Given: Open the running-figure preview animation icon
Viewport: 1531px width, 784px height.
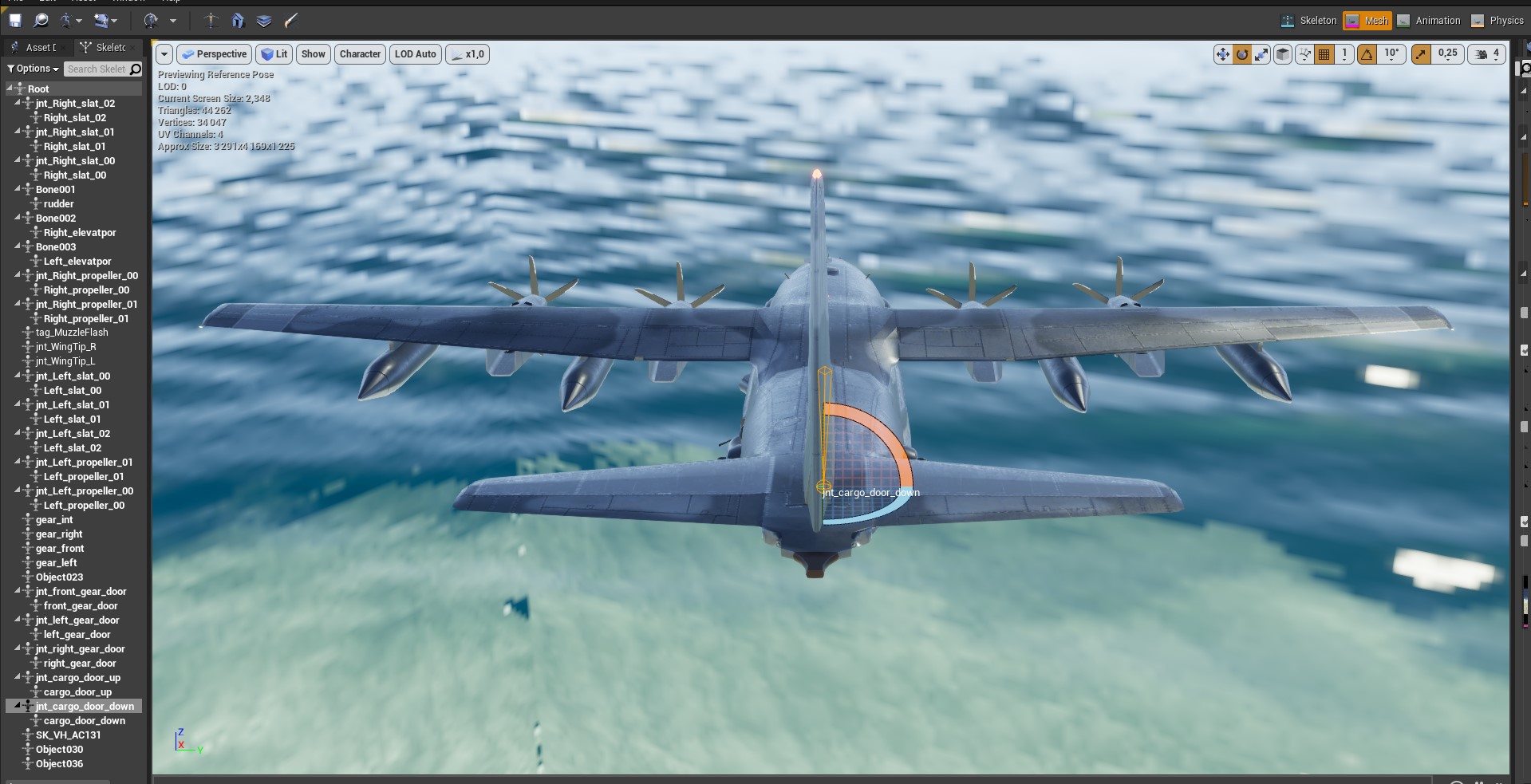Looking at the screenshot, I should 66,21.
